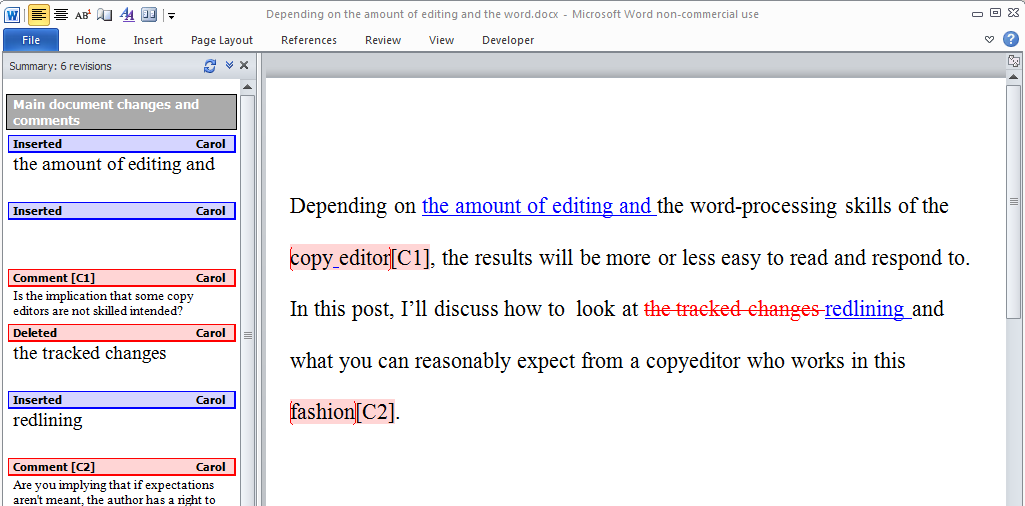
Task: Open the Review tab
Action: [x=383, y=40]
